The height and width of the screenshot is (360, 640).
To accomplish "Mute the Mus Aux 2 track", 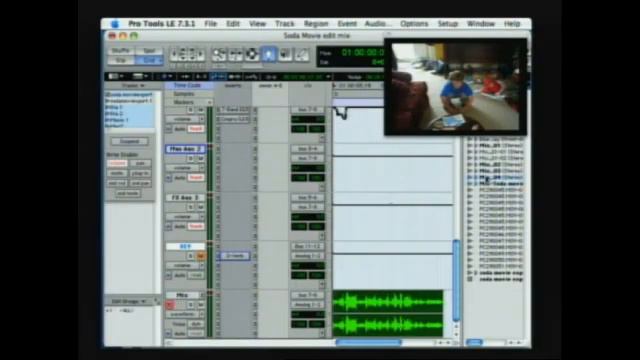I will tap(200, 158).
